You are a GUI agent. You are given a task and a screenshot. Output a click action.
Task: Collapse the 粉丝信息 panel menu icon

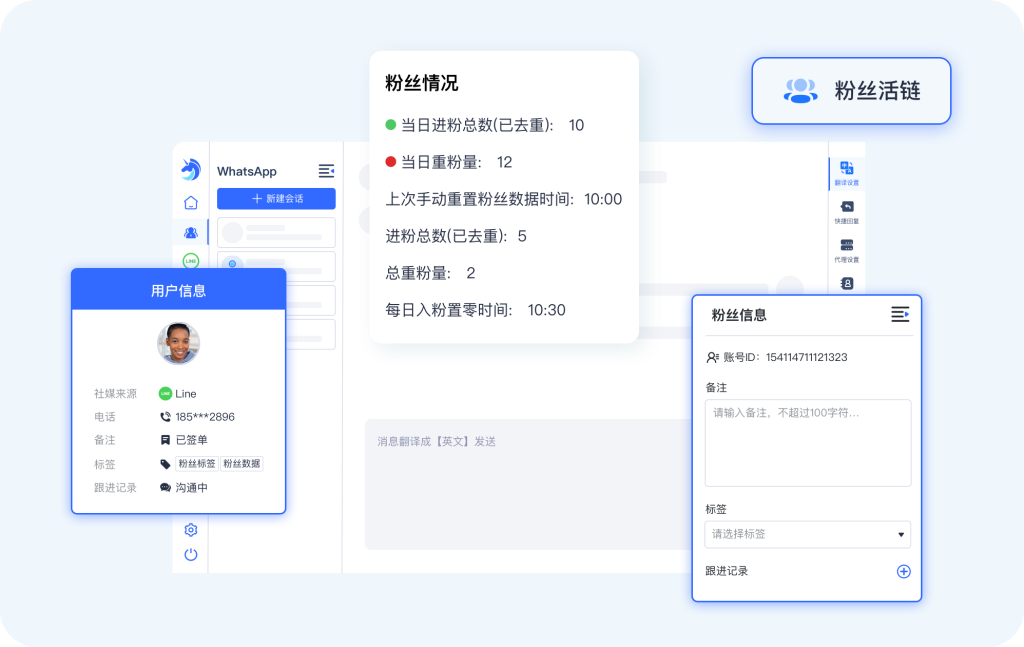pos(900,315)
